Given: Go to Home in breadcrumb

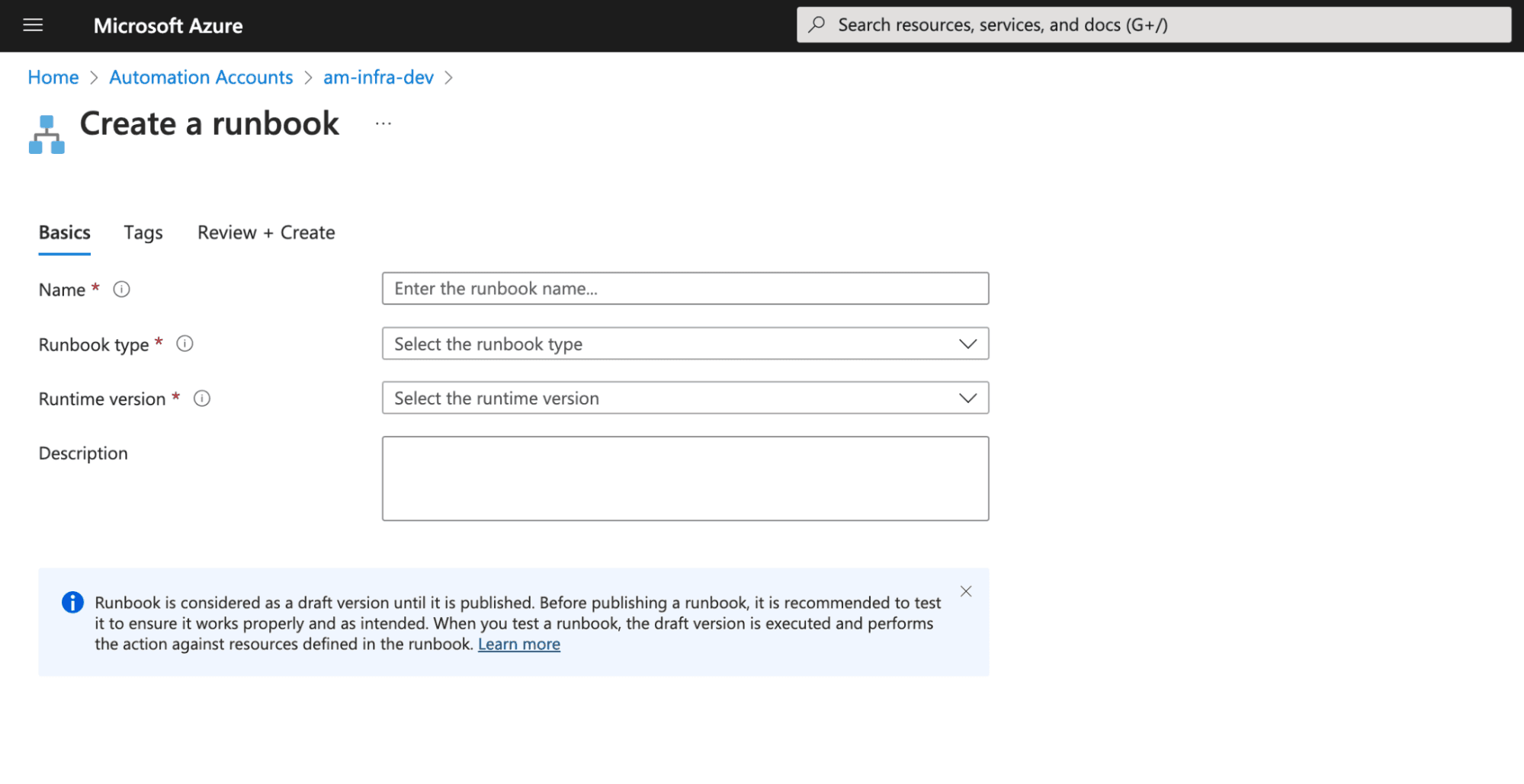Looking at the screenshot, I should coord(53,77).
